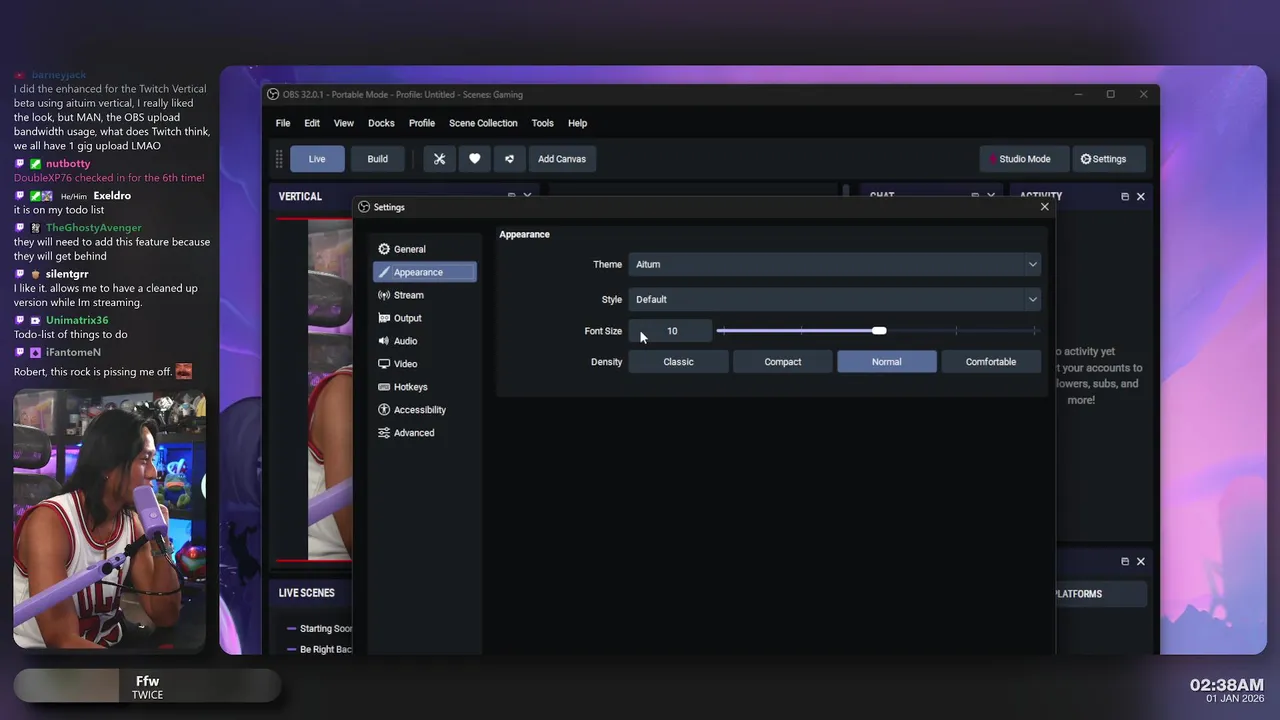Image resolution: width=1280 pixels, height=720 pixels.
Task: Open General settings category
Action: pos(424,249)
